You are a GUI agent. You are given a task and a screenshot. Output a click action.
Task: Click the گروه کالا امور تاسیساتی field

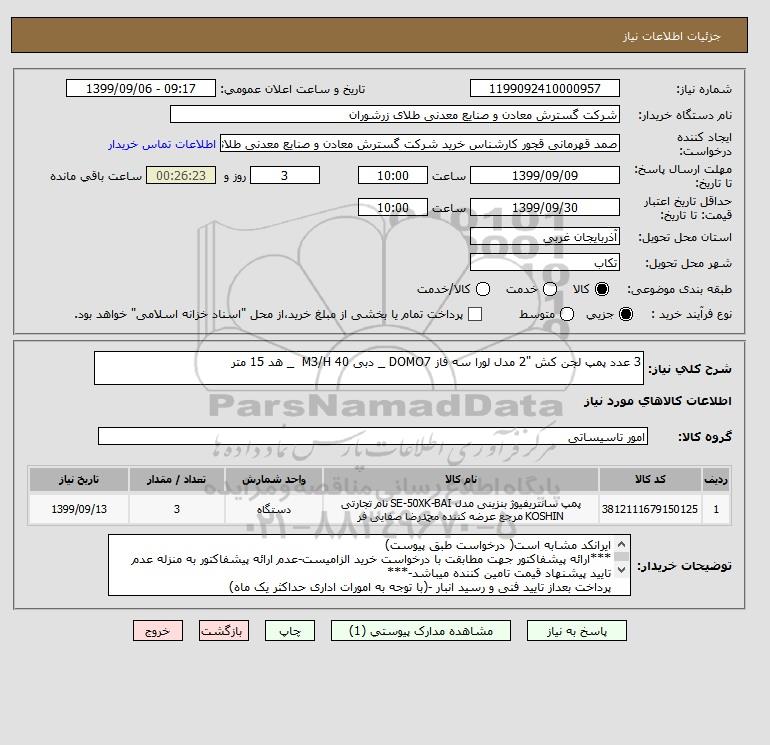[373, 436]
